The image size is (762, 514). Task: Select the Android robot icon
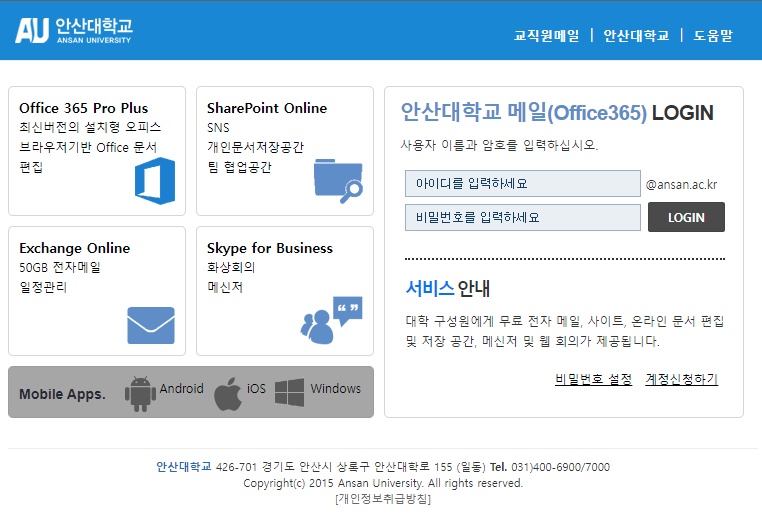coord(140,394)
